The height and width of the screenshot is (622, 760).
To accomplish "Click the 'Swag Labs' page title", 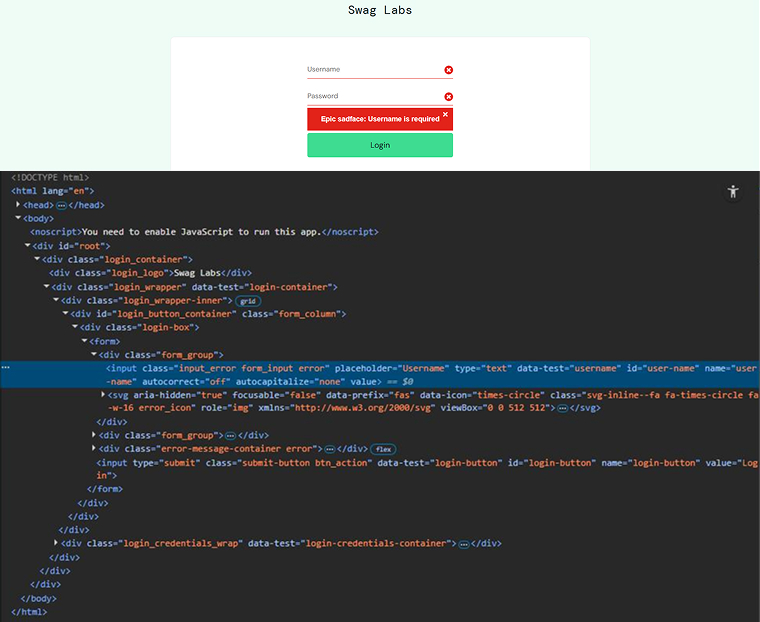I will [x=380, y=10].
